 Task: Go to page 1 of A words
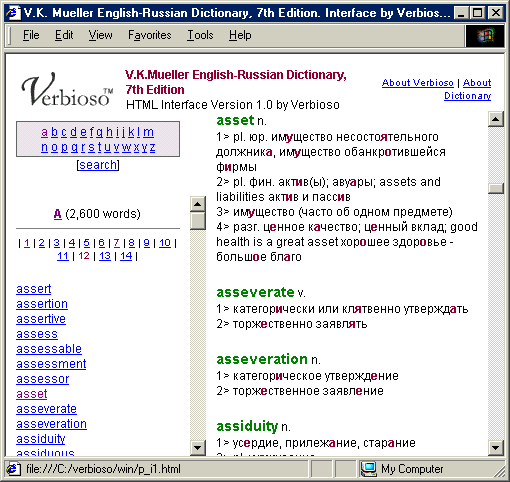27,243
